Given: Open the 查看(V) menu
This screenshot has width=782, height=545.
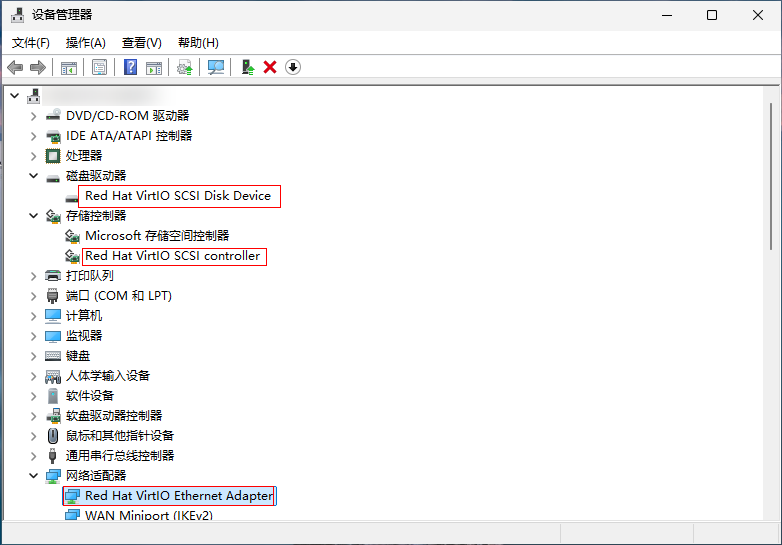Looking at the screenshot, I should pyautogui.click(x=142, y=43).
